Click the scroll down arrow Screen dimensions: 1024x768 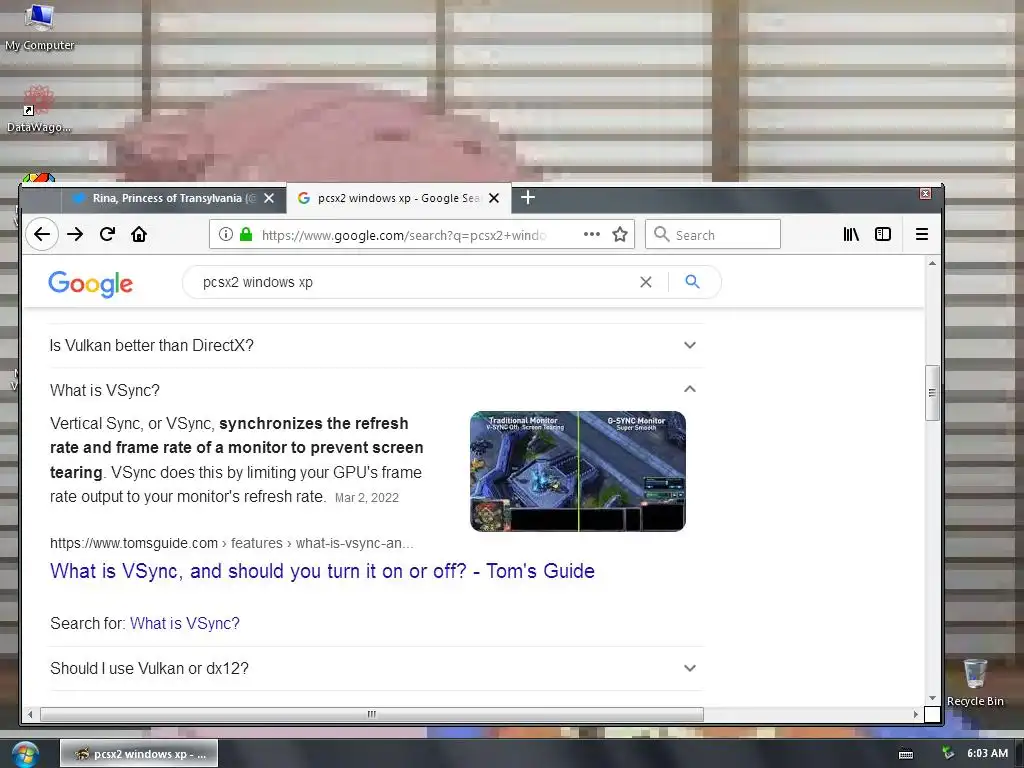[x=932, y=698]
